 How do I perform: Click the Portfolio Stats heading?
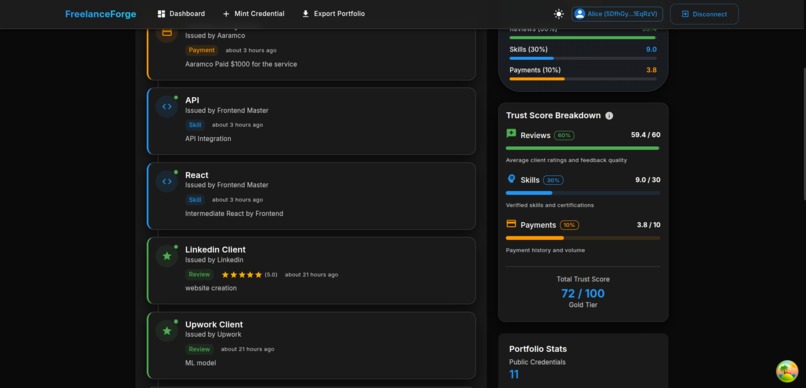(x=538, y=349)
